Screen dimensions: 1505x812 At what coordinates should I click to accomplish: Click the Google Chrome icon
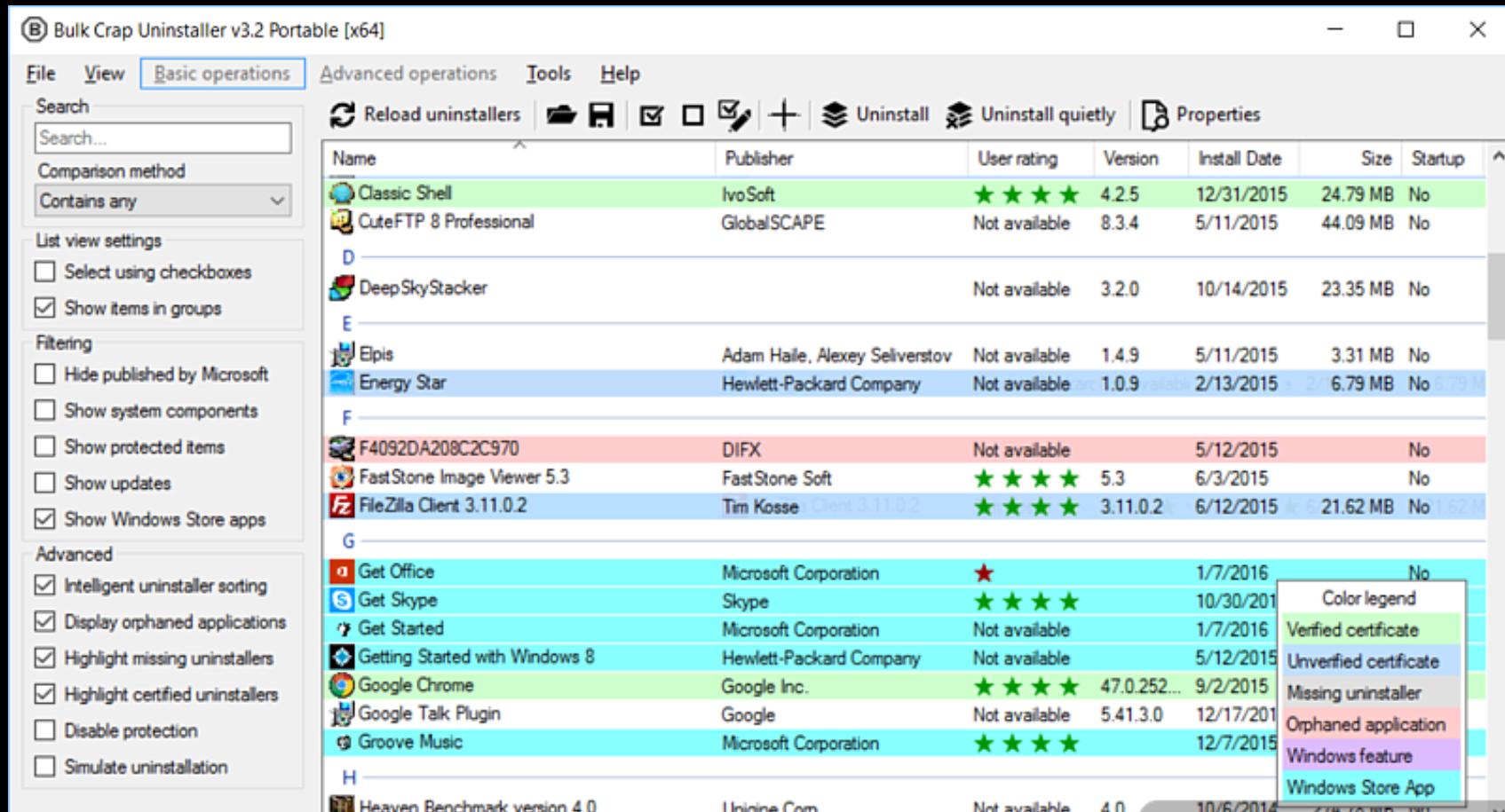pos(341,685)
